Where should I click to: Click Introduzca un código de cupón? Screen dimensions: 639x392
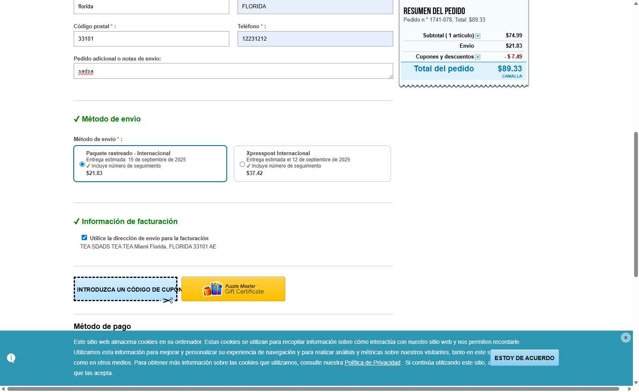pyautogui.click(x=126, y=289)
